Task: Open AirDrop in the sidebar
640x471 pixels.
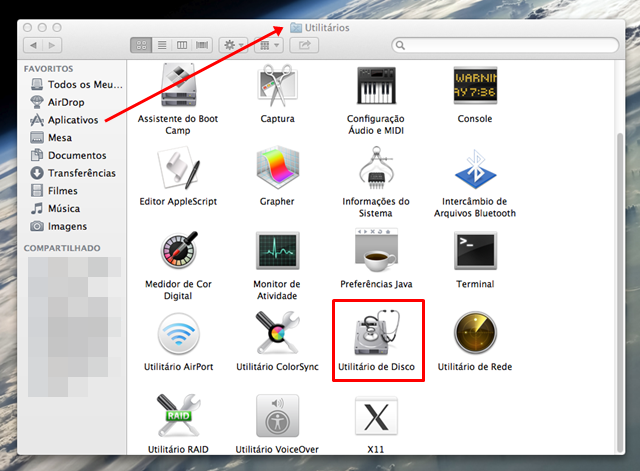Action: (x=58, y=102)
